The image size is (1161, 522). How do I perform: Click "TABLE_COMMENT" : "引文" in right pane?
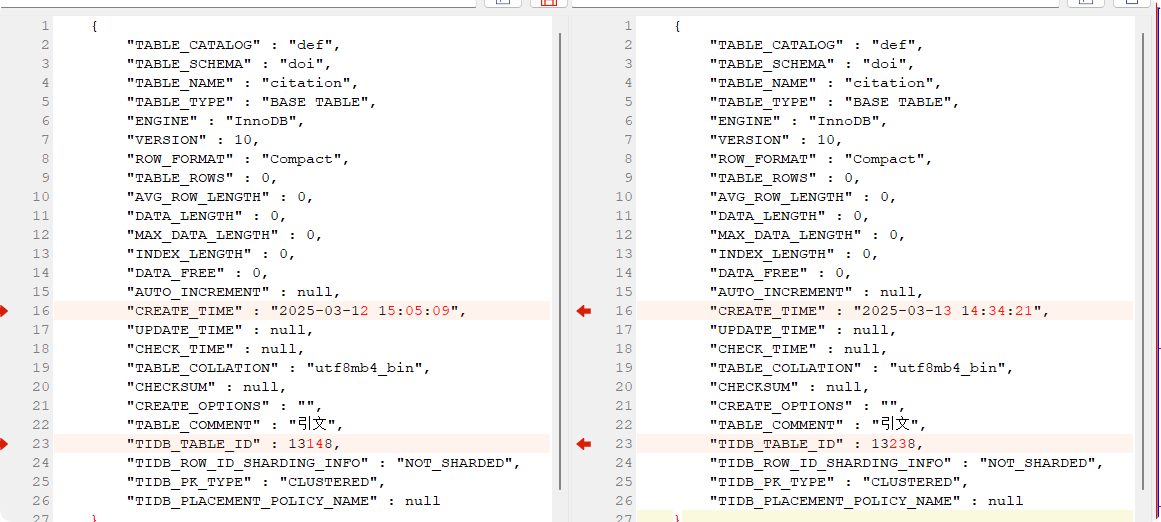(819, 425)
